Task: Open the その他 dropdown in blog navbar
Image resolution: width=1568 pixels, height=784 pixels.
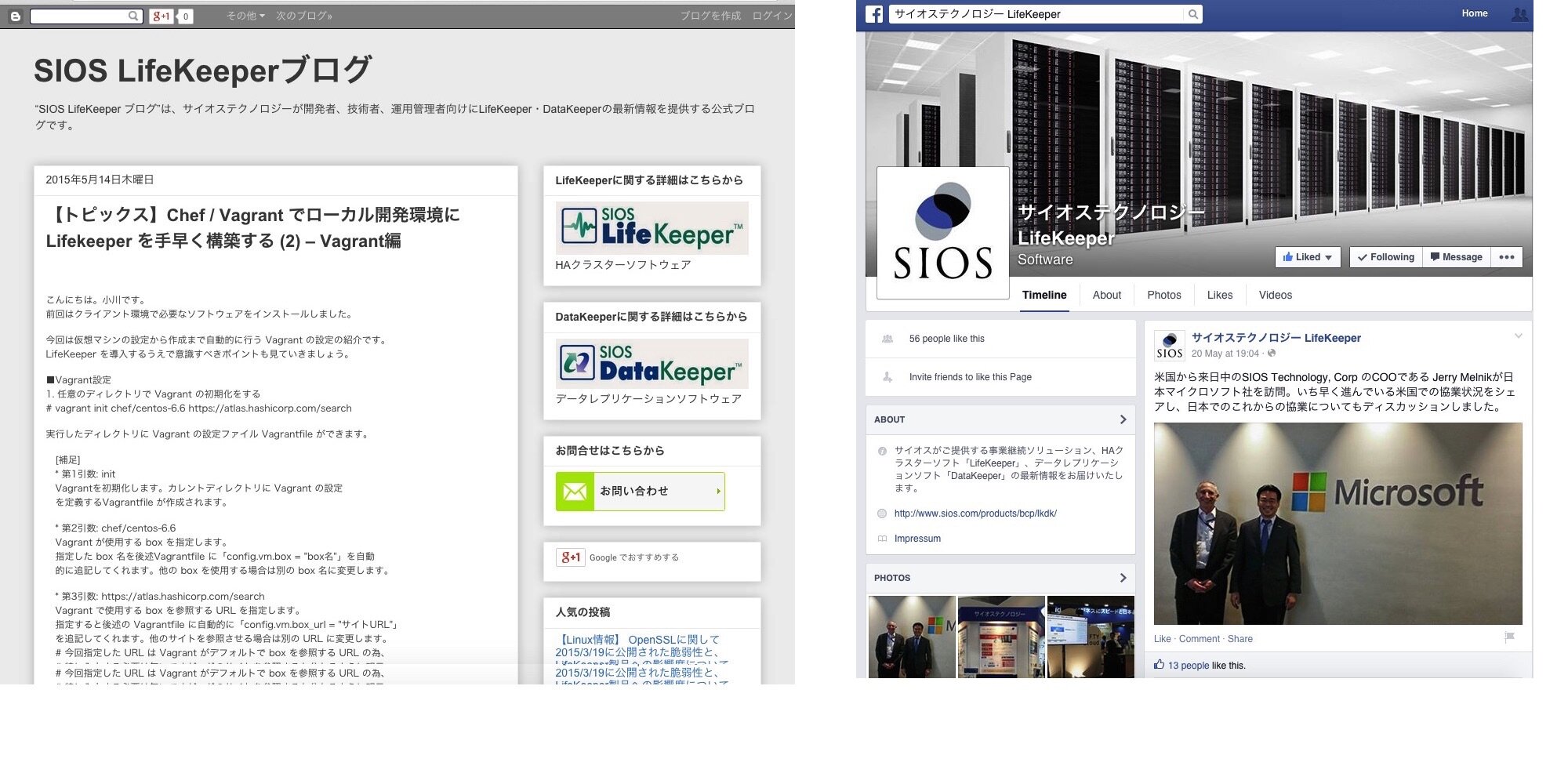Action: [245, 16]
